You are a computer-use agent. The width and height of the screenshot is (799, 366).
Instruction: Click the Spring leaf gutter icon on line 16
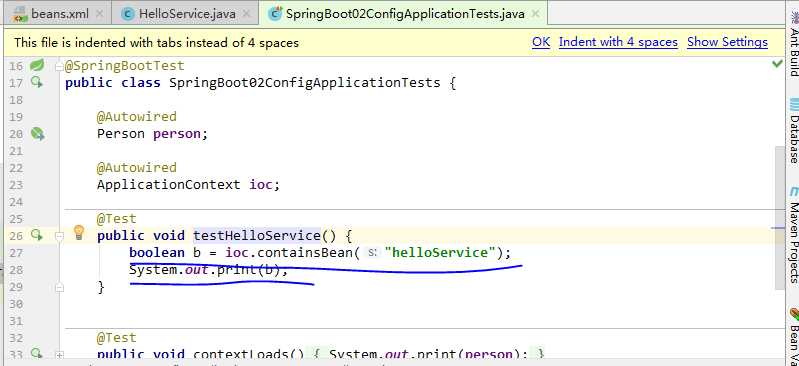[37, 65]
